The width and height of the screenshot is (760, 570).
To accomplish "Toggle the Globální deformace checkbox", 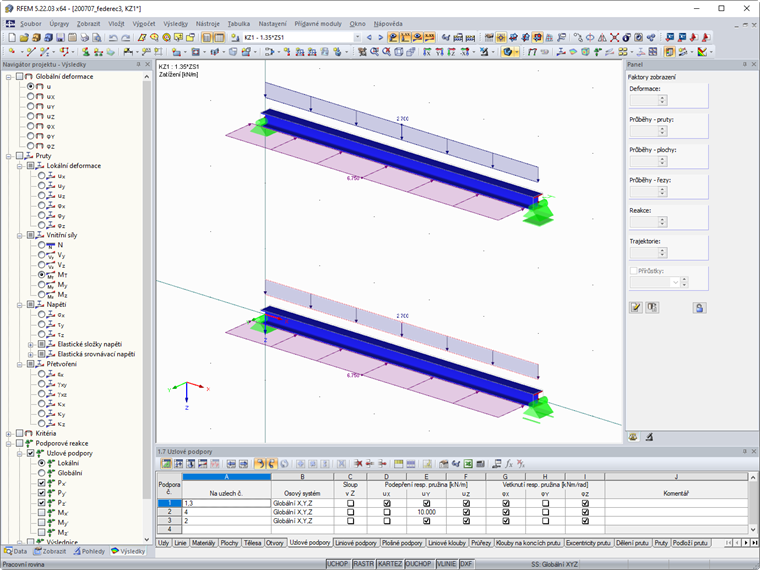I will pyautogui.click(x=19, y=76).
